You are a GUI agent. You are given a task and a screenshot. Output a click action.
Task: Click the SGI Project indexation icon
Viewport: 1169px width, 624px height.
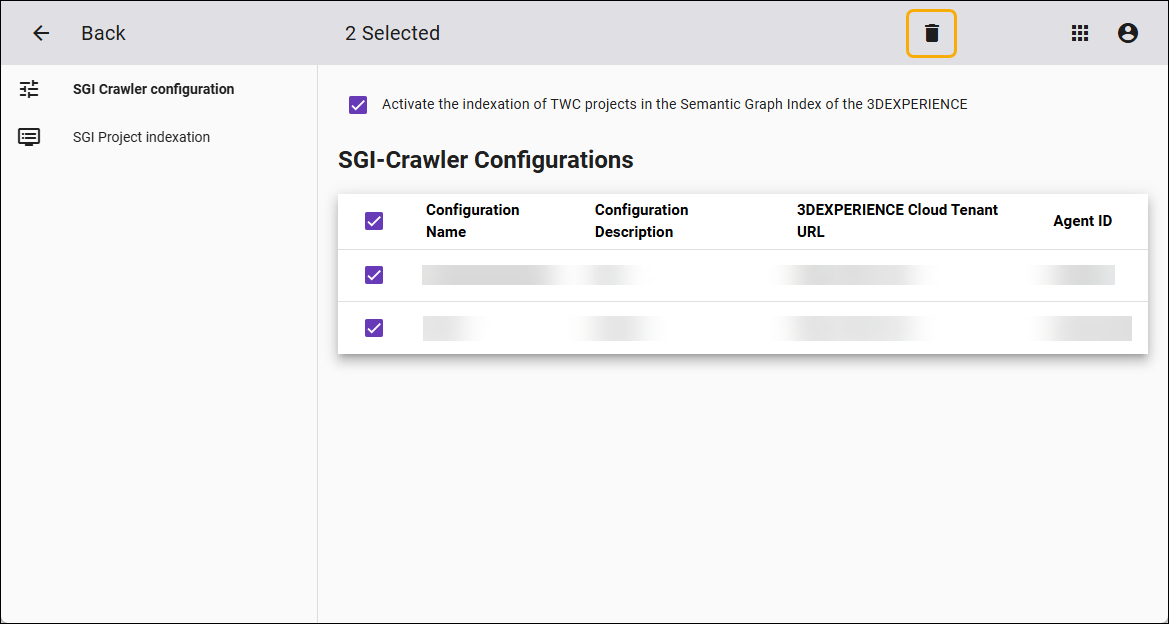30,137
